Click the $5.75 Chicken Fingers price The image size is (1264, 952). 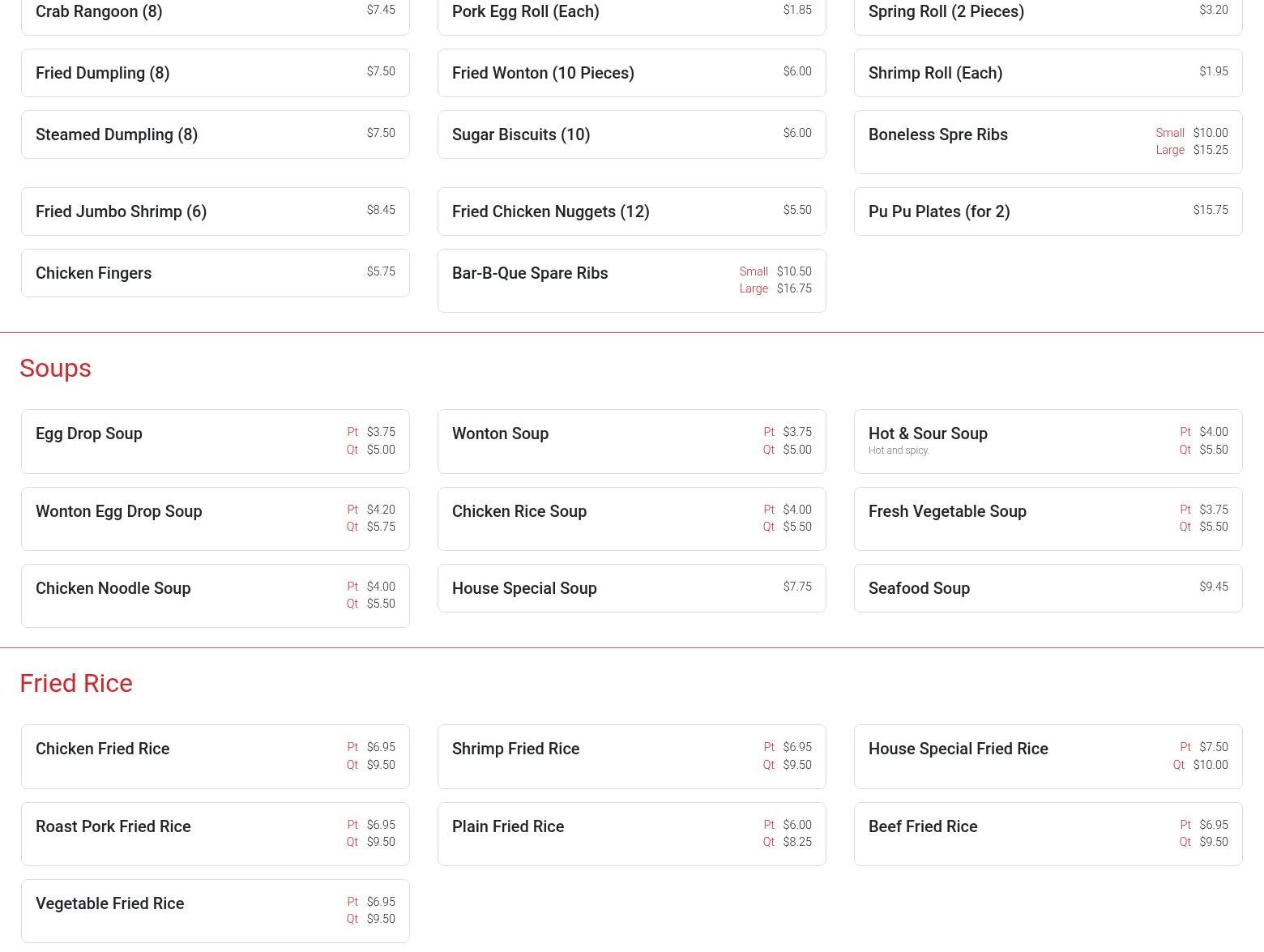click(x=381, y=271)
